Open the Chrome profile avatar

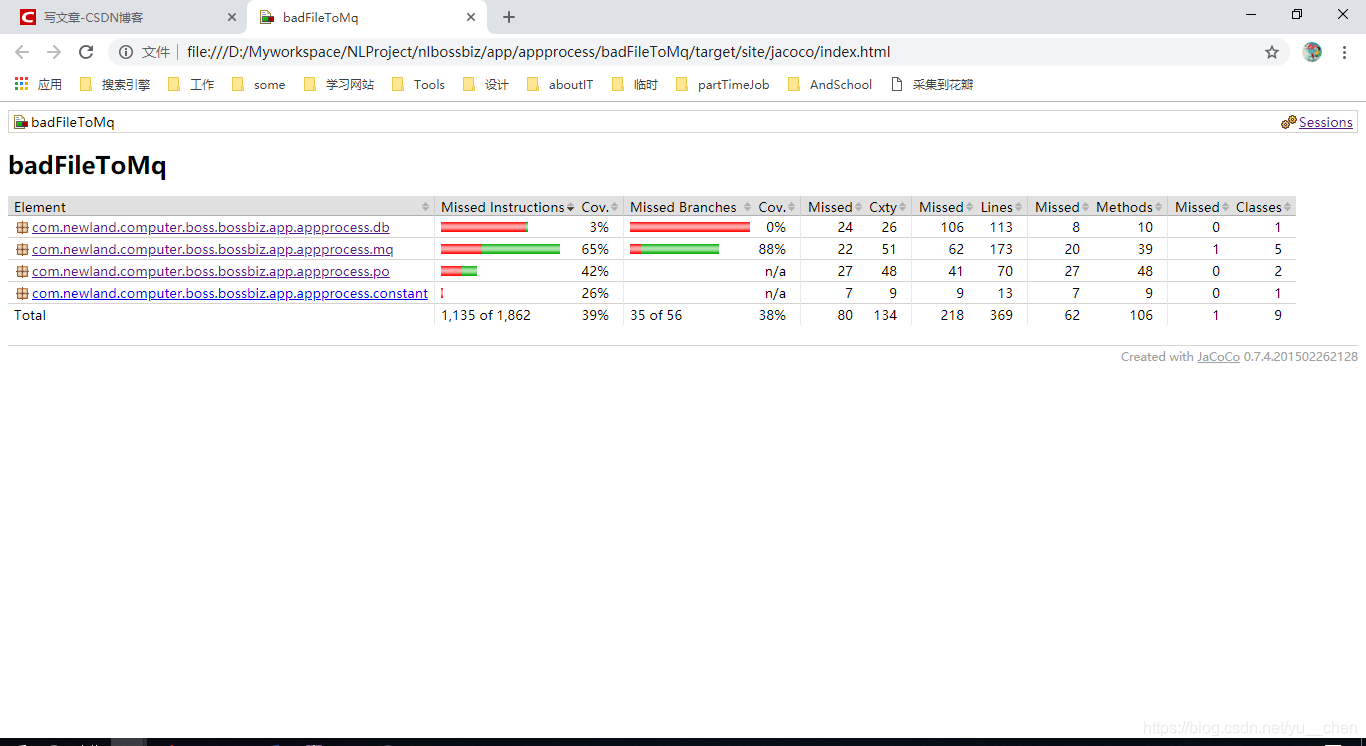click(x=1312, y=52)
